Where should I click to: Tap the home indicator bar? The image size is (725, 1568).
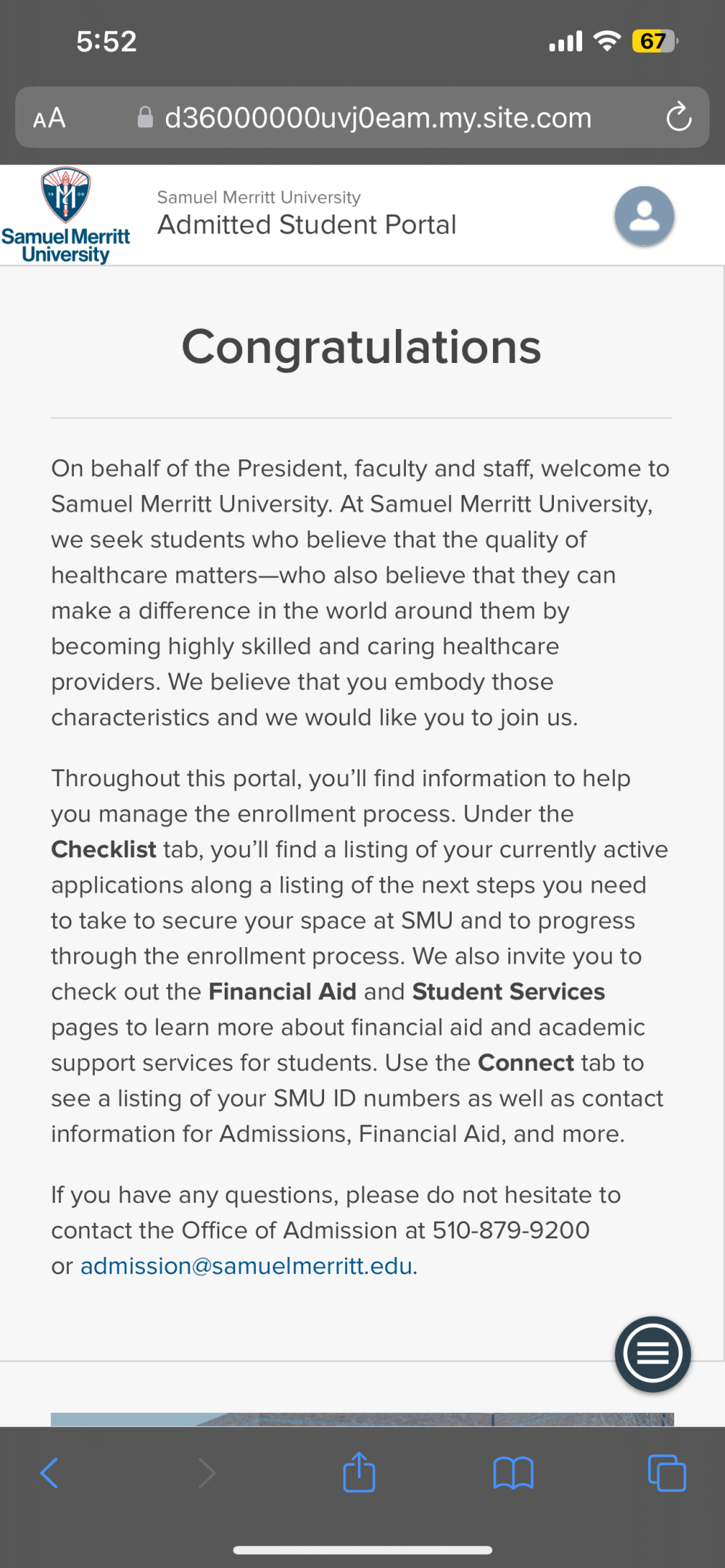pos(362,1550)
